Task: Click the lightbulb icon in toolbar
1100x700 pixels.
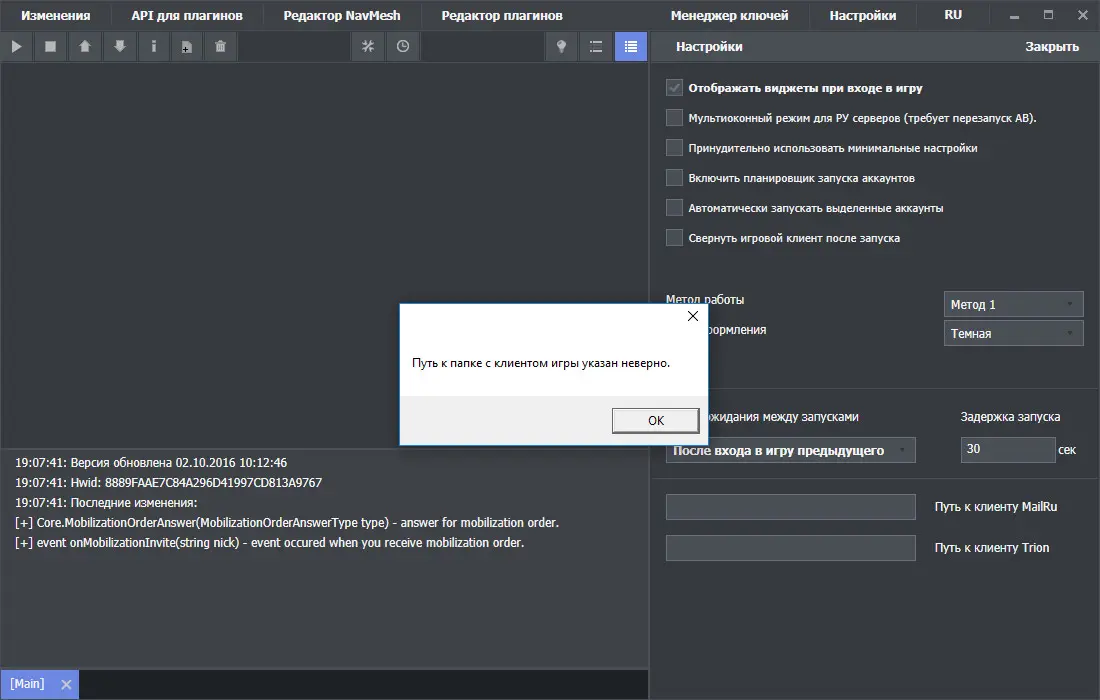Action: [x=562, y=47]
